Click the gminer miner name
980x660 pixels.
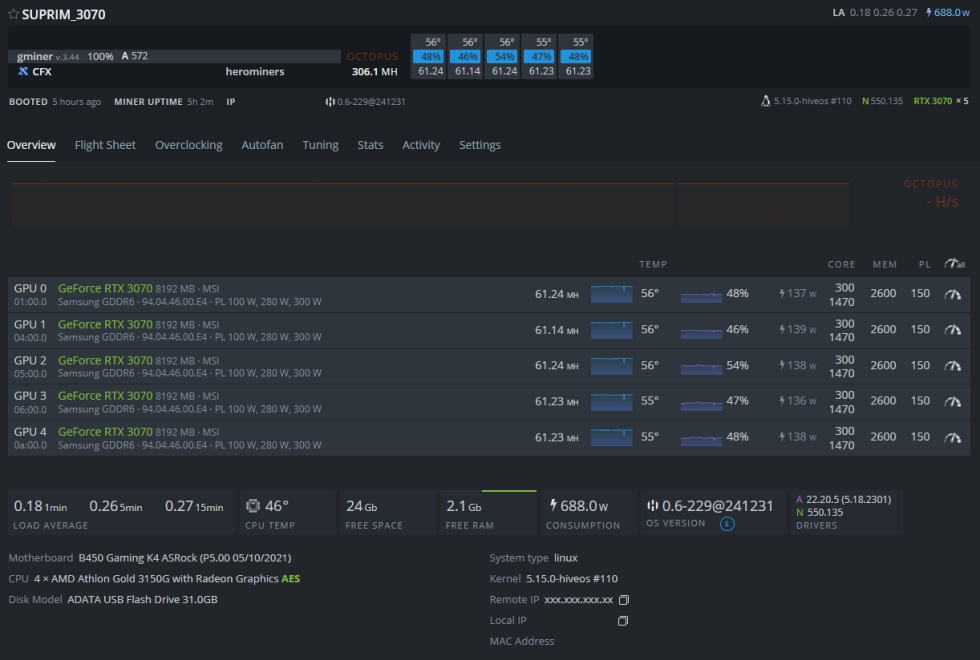coord(34,56)
